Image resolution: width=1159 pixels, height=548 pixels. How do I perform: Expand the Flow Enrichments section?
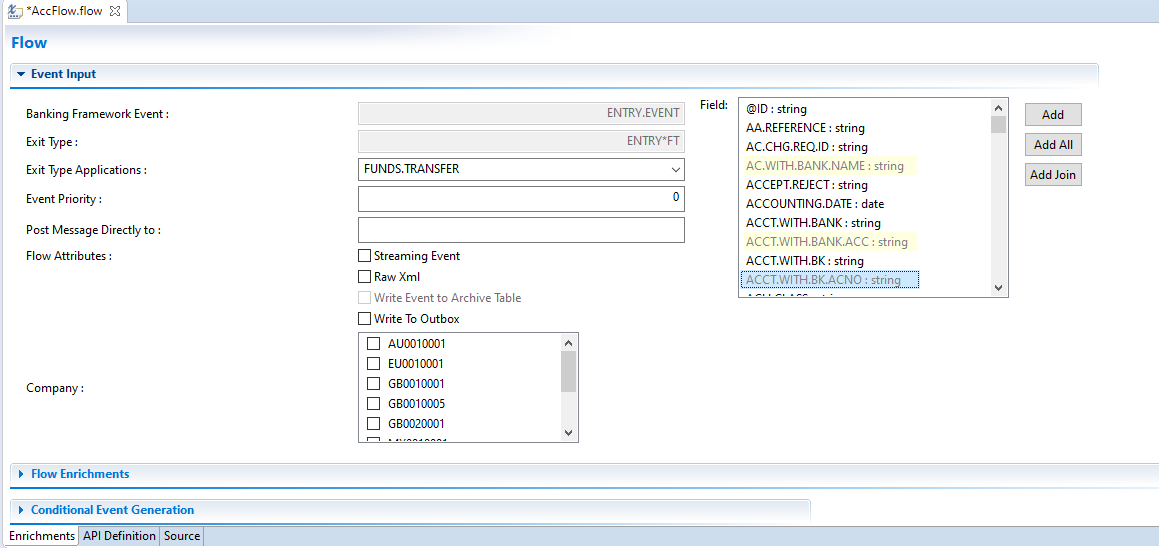[x=21, y=474]
